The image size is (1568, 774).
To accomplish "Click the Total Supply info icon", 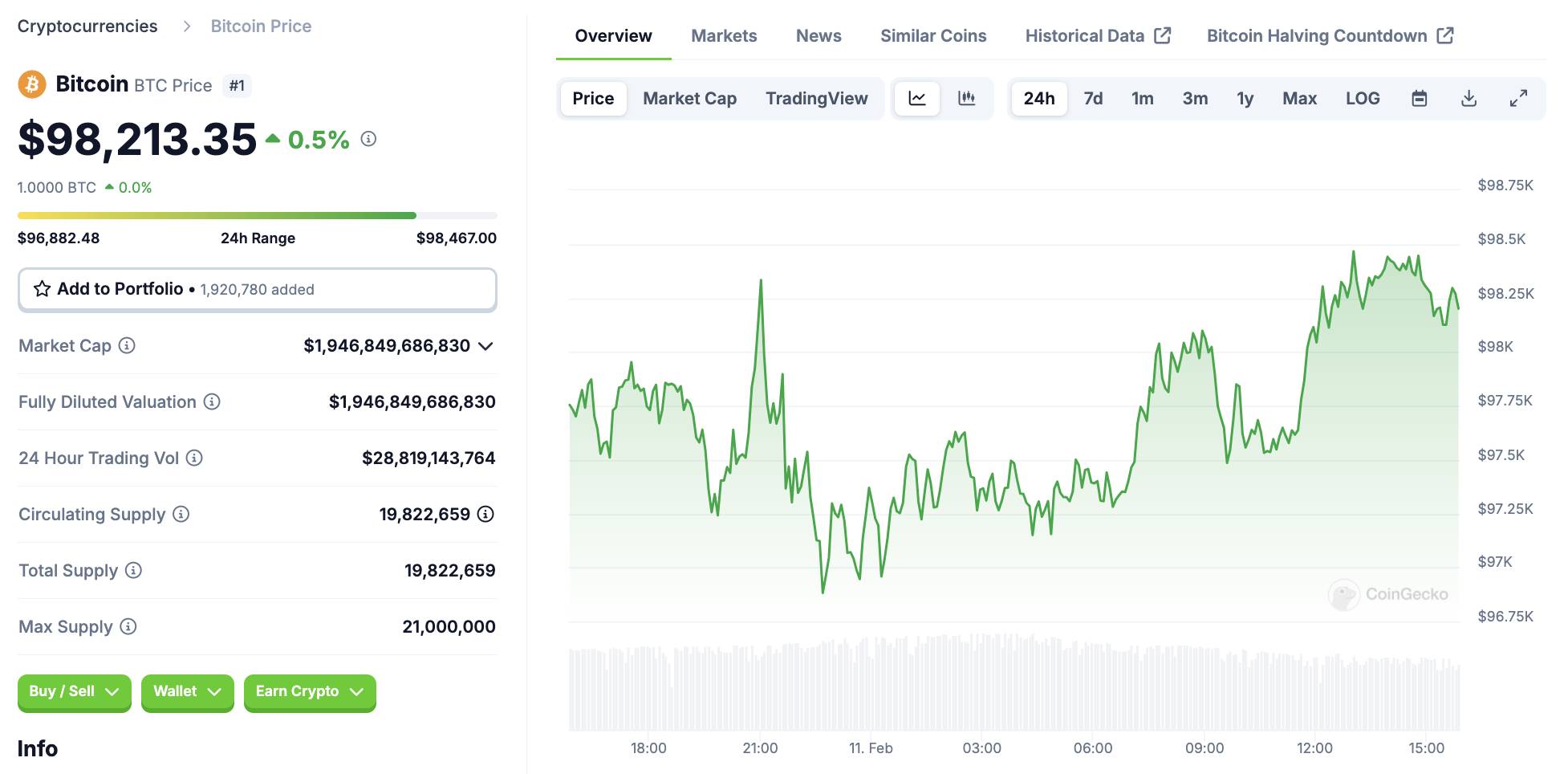I will (x=134, y=570).
